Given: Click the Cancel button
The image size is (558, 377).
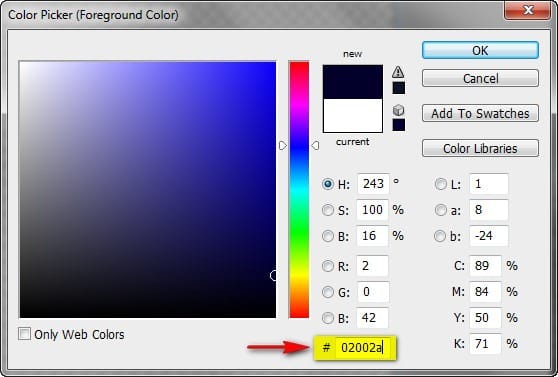Looking at the screenshot, I should [x=480, y=78].
